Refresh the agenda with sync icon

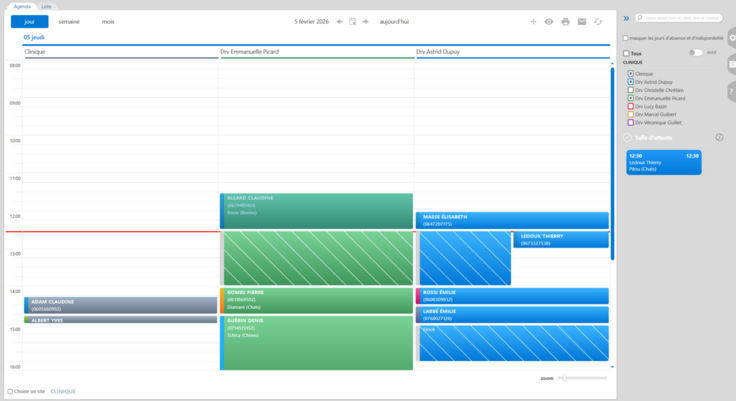[598, 21]
